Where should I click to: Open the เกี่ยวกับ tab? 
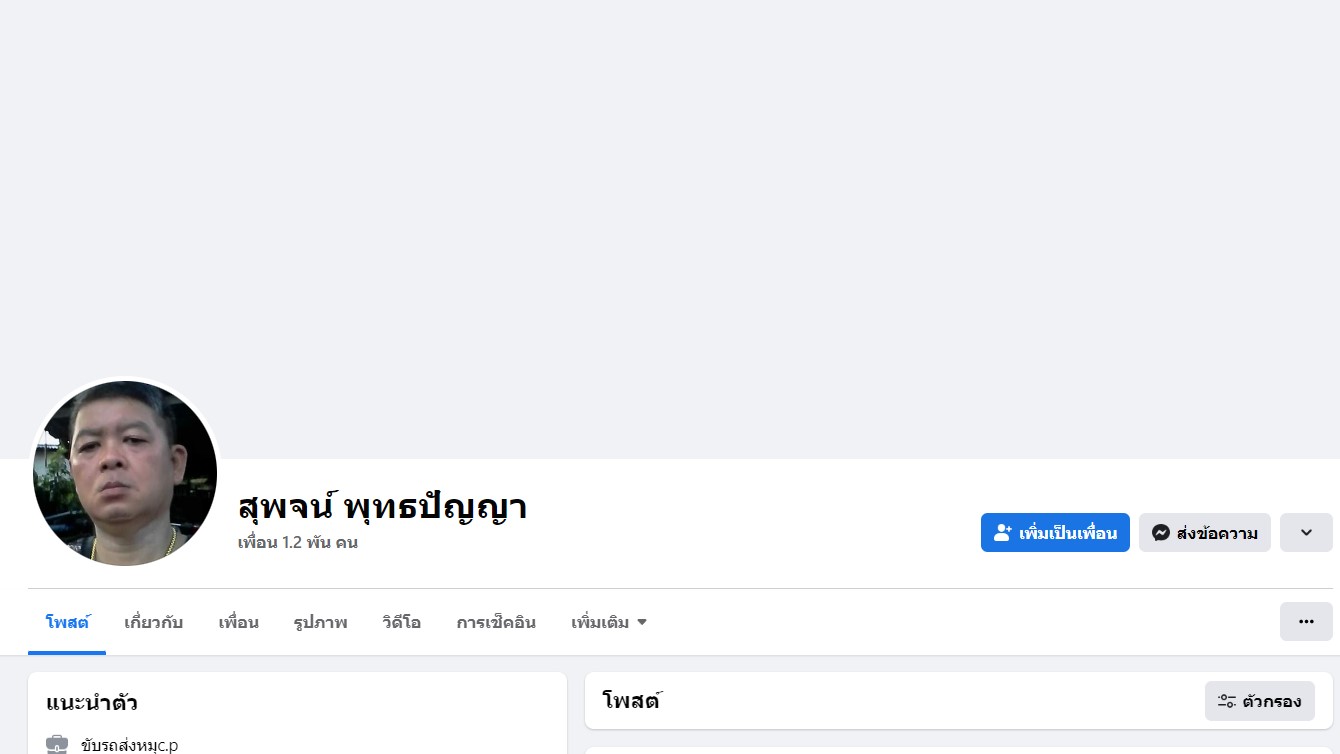(153, 622)
